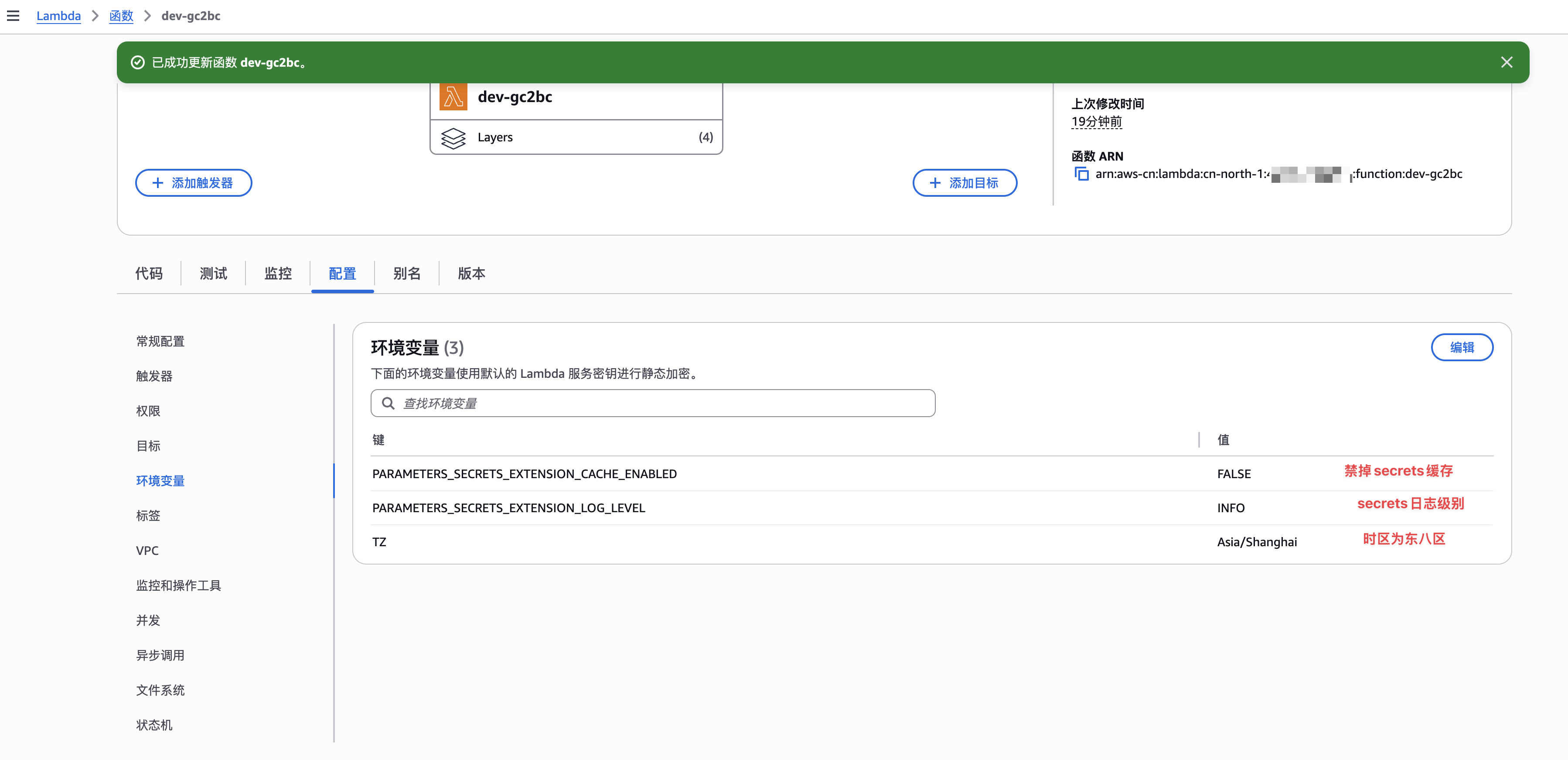
Task: Go to the Lambda breadcrumb link
Action: [x=58, y=16]
